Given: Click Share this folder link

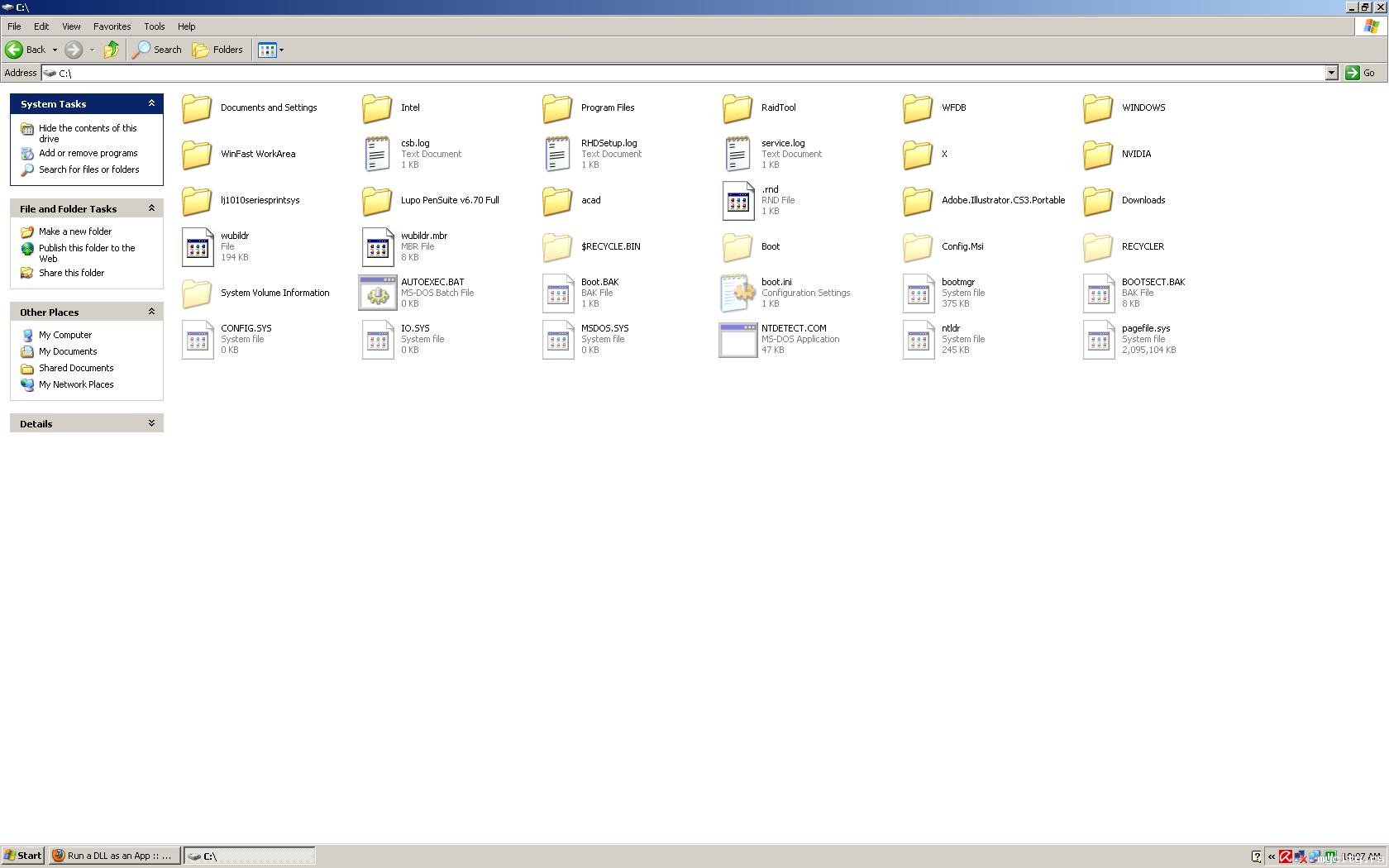Looking at the screenshot, I should 71,273.
